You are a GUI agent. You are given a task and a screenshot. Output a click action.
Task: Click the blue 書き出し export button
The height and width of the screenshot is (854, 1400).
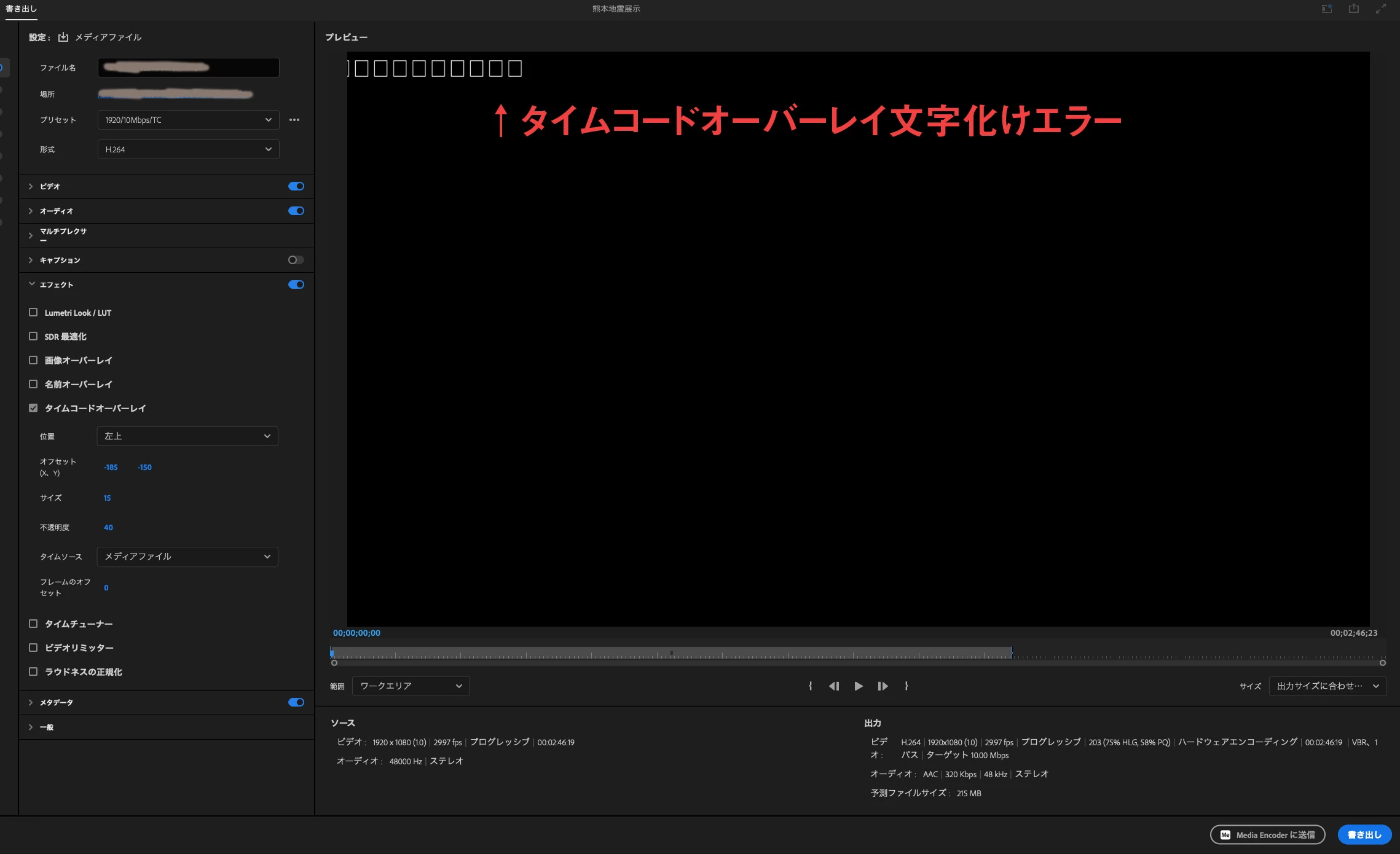click(1364, 834)
